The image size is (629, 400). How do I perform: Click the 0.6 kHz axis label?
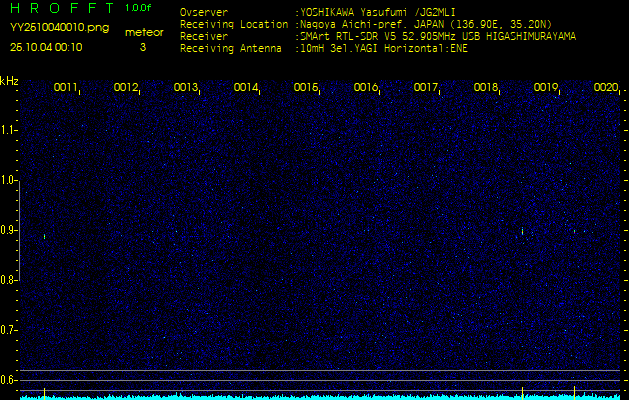[9, 379]
